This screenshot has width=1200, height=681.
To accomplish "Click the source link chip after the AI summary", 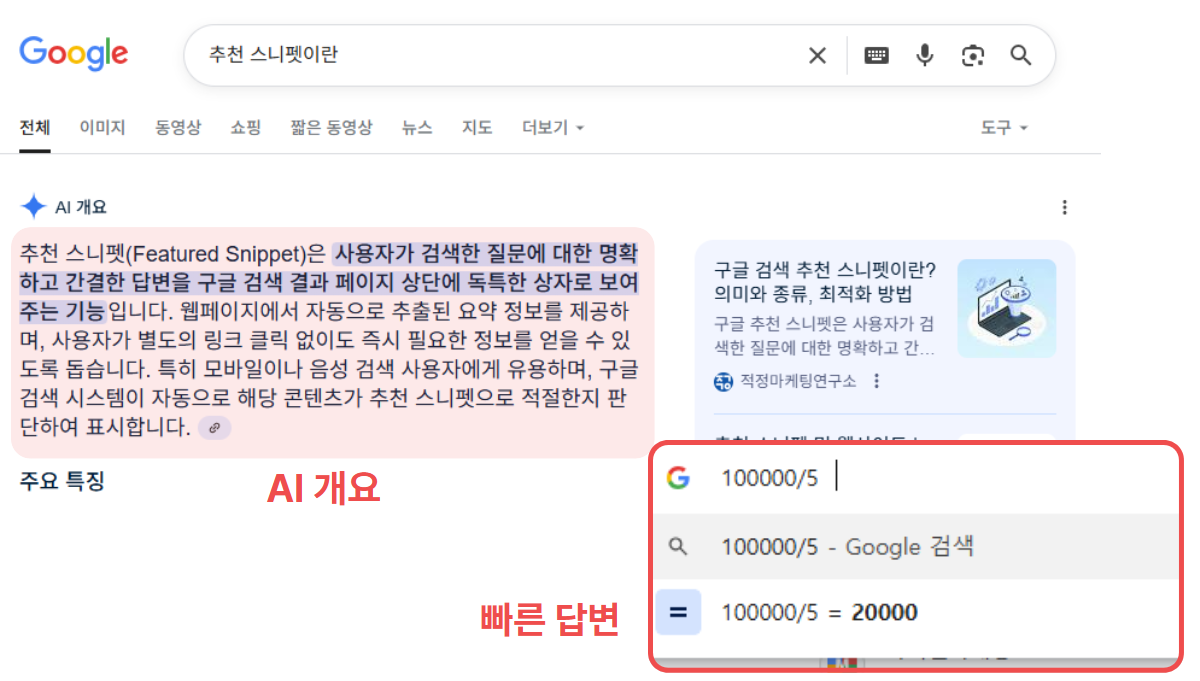I will pos(215,428).
